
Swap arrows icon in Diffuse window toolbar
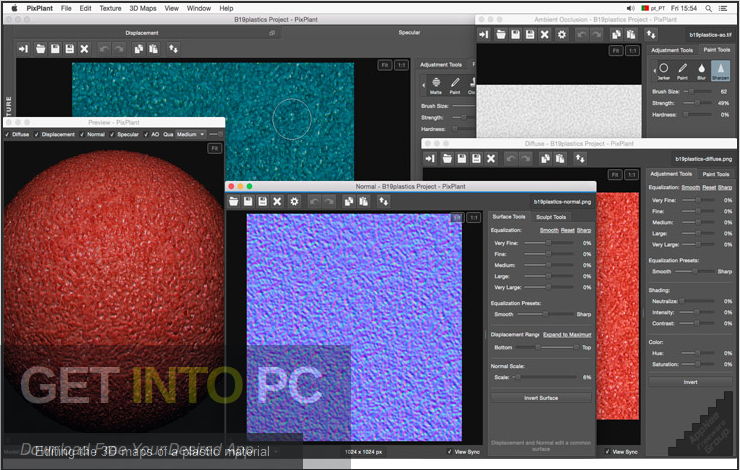pos(580,159)
